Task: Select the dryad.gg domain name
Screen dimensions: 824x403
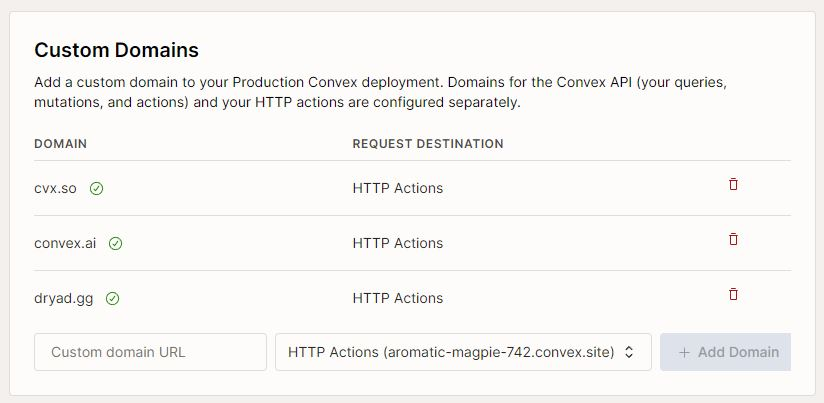Action: (x=63, y=298)
